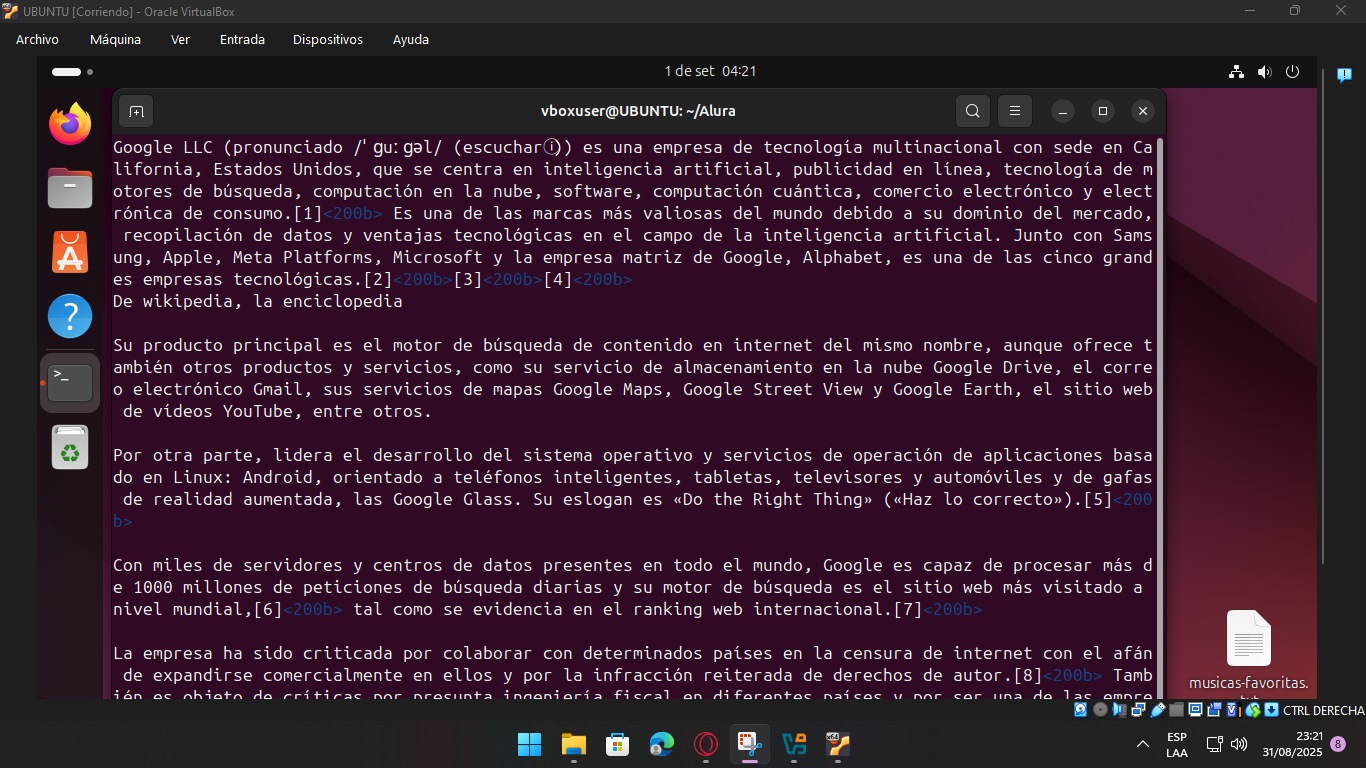Click the line De wikipedia, la enciclopedia
The height and width of the screenshot is (768, 1366).
point(258,301)
